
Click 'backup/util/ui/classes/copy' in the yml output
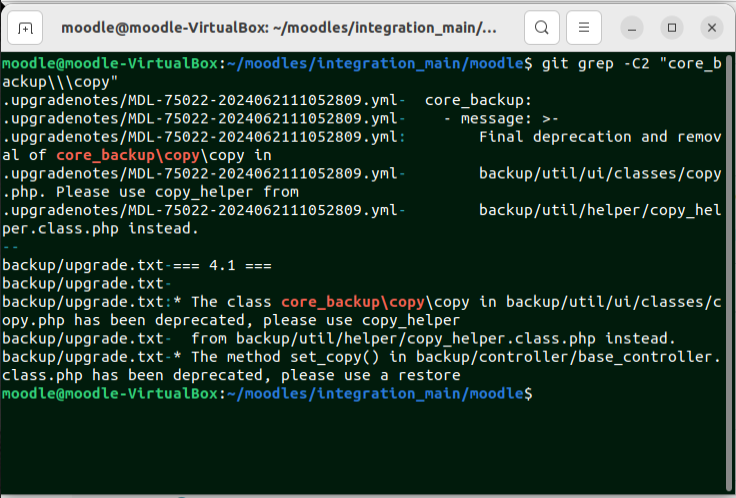(600, 173)
